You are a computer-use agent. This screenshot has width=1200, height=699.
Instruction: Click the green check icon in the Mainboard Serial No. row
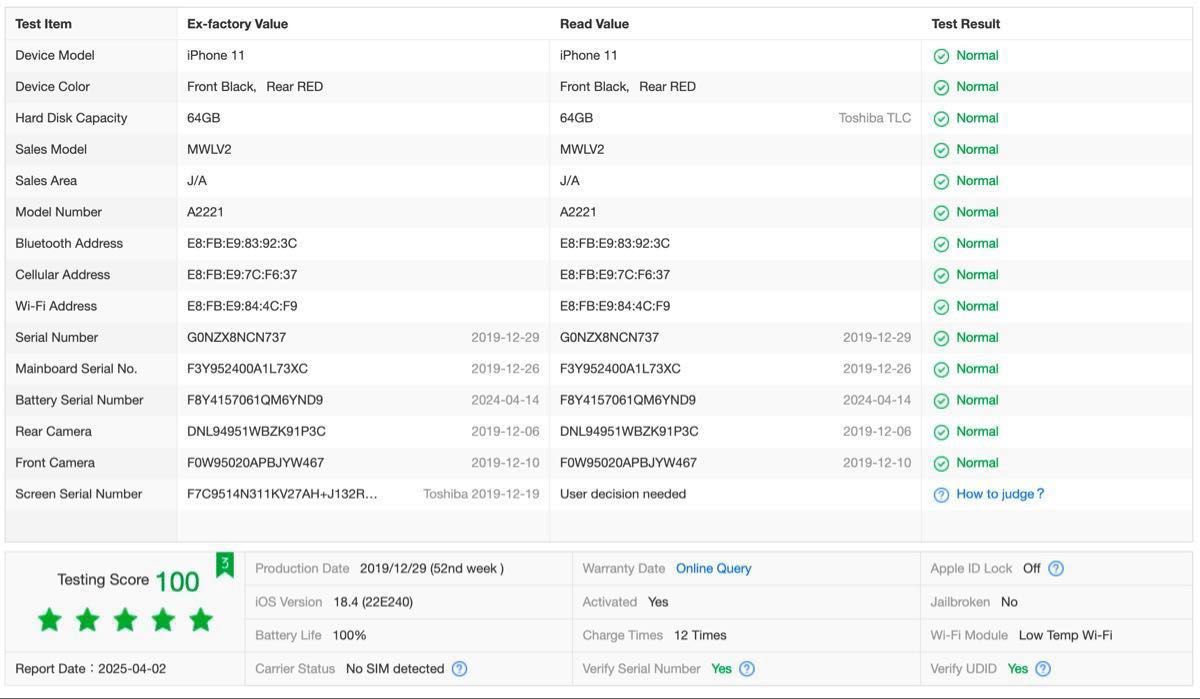pyautogui.click(x=941, y=369)
